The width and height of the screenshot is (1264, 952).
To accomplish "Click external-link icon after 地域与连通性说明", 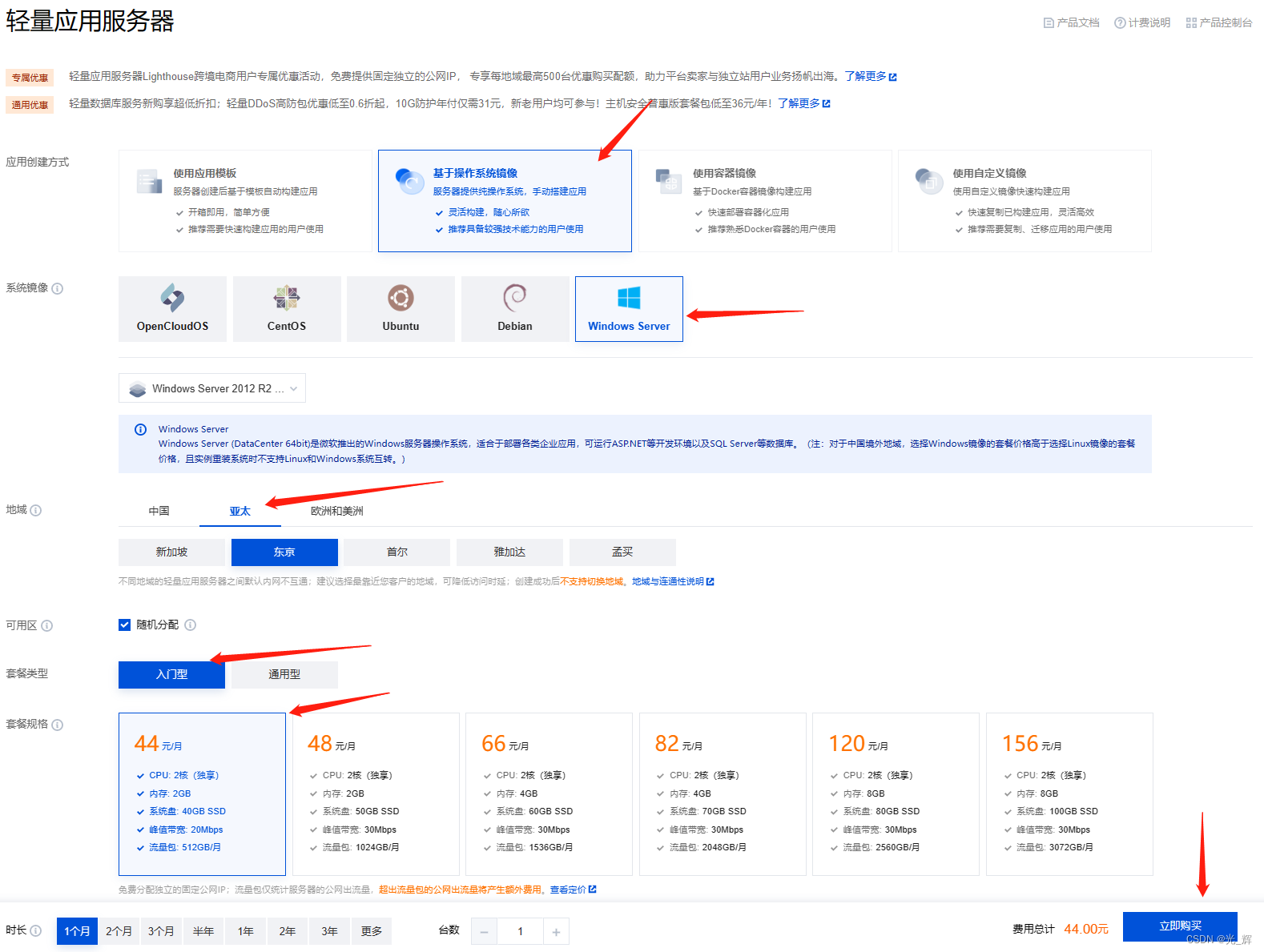I will 710,582.
